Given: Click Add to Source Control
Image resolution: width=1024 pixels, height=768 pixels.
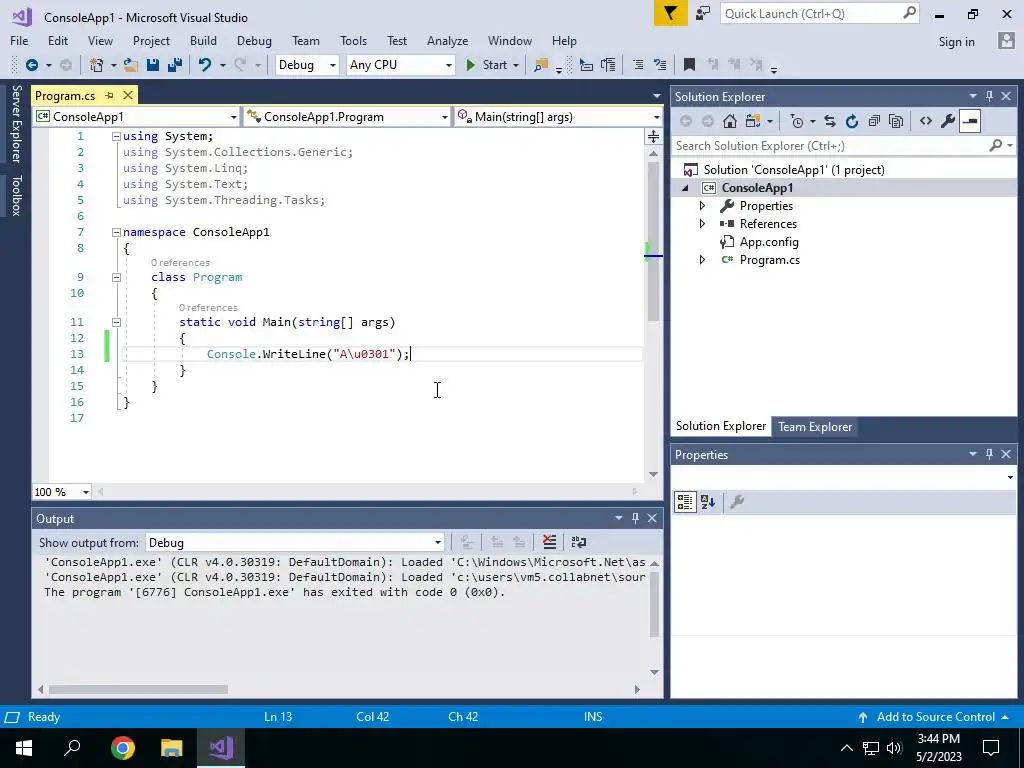Looking at the screenshot, I should (x=935, y=716).
